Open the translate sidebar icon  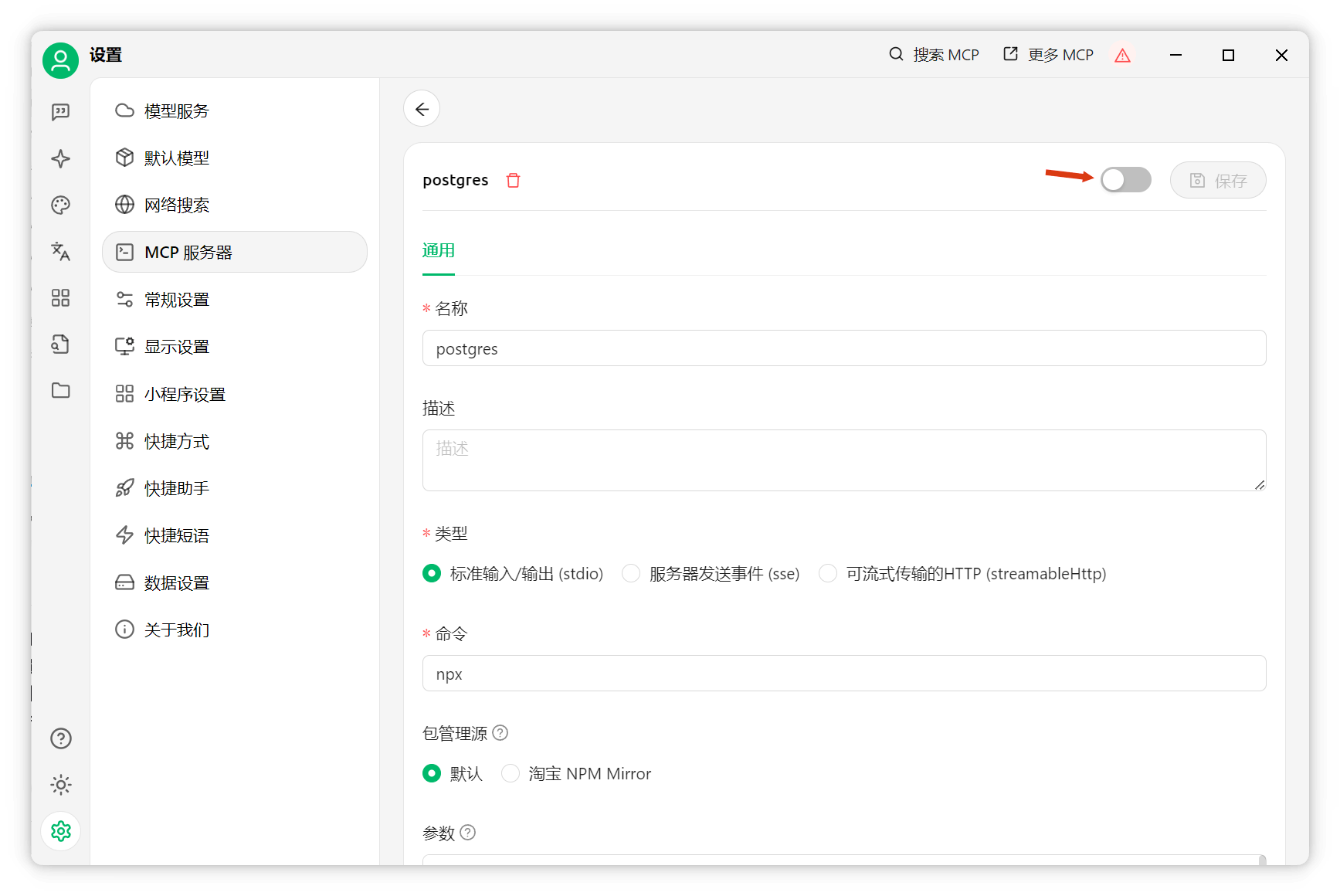click(x=60, y=251)
